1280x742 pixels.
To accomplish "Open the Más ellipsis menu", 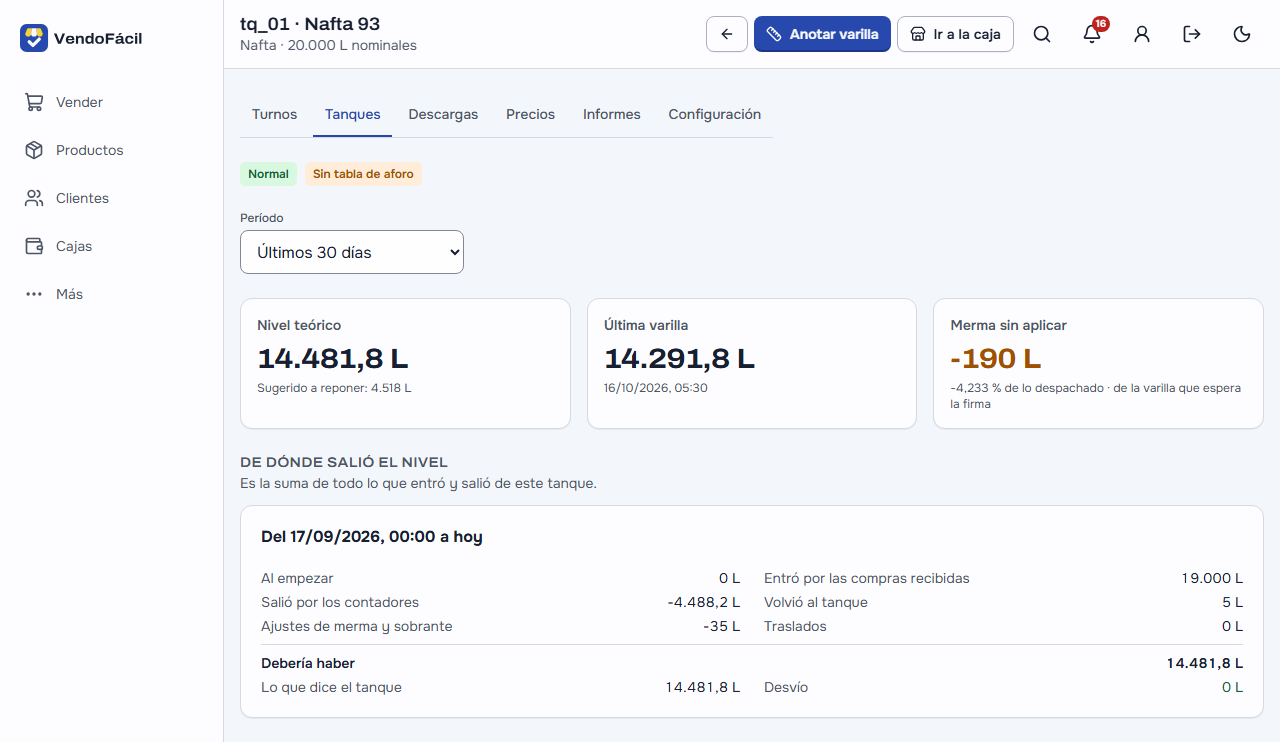I will (34, 294).
